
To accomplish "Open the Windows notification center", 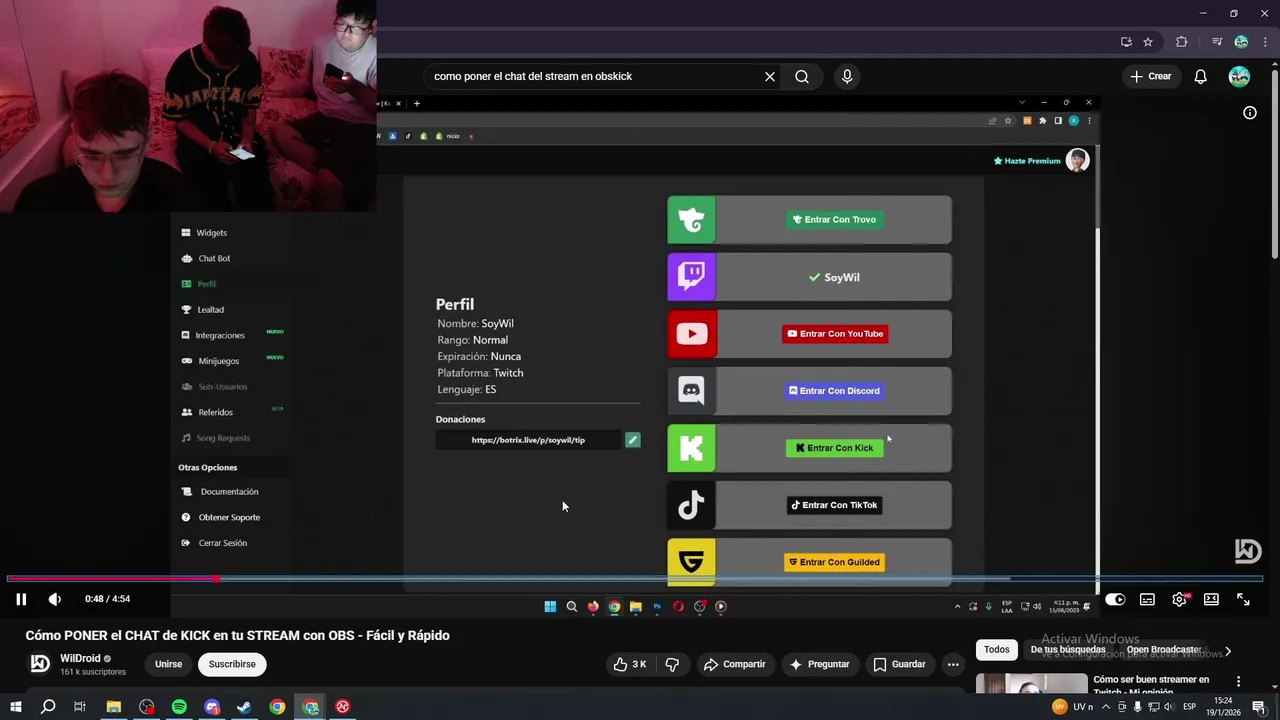I will (x=1259, y=707).
